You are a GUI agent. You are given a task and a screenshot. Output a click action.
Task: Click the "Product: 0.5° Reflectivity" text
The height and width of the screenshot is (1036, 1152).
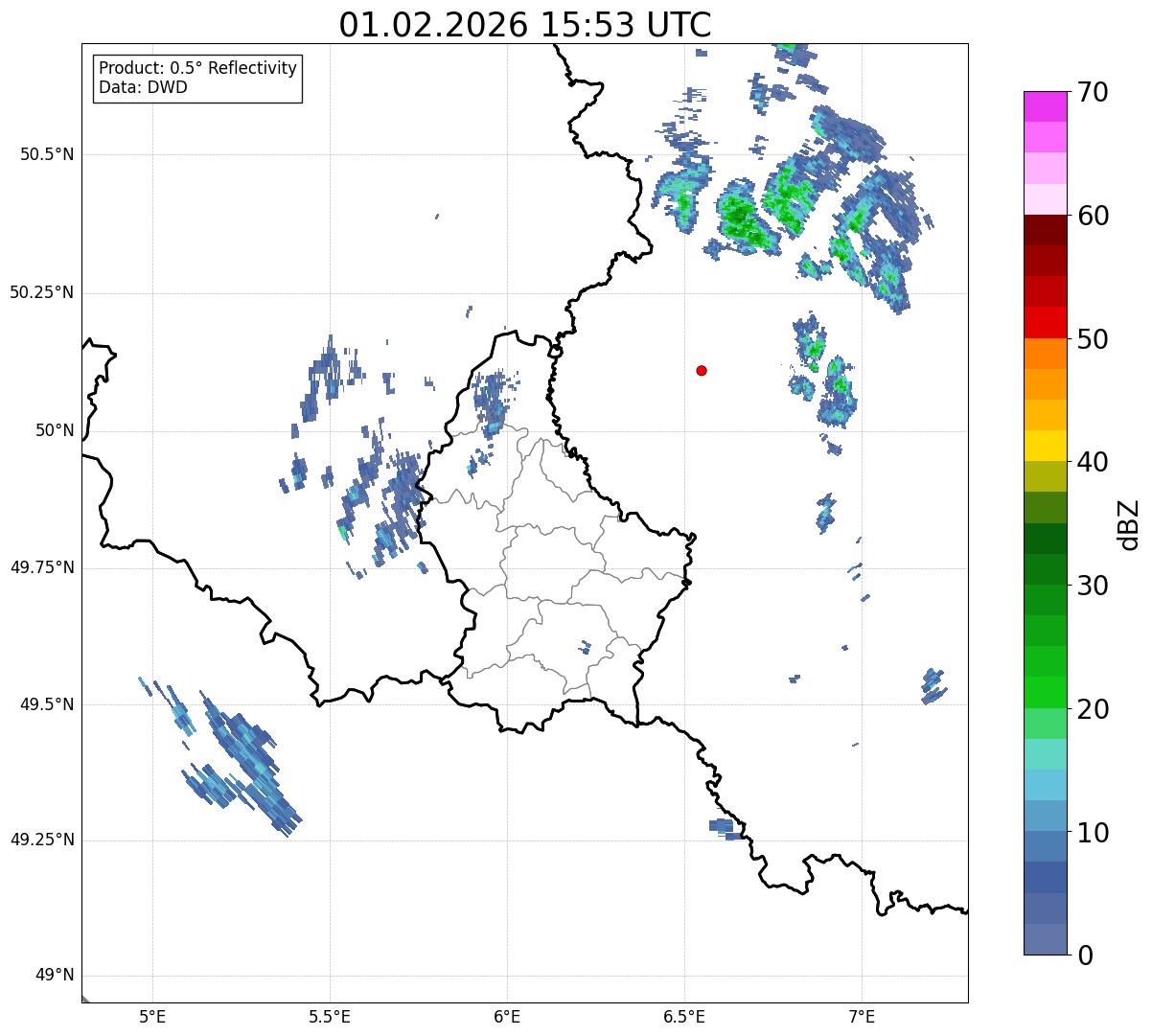pyautogui.click(x=197, y=69)
